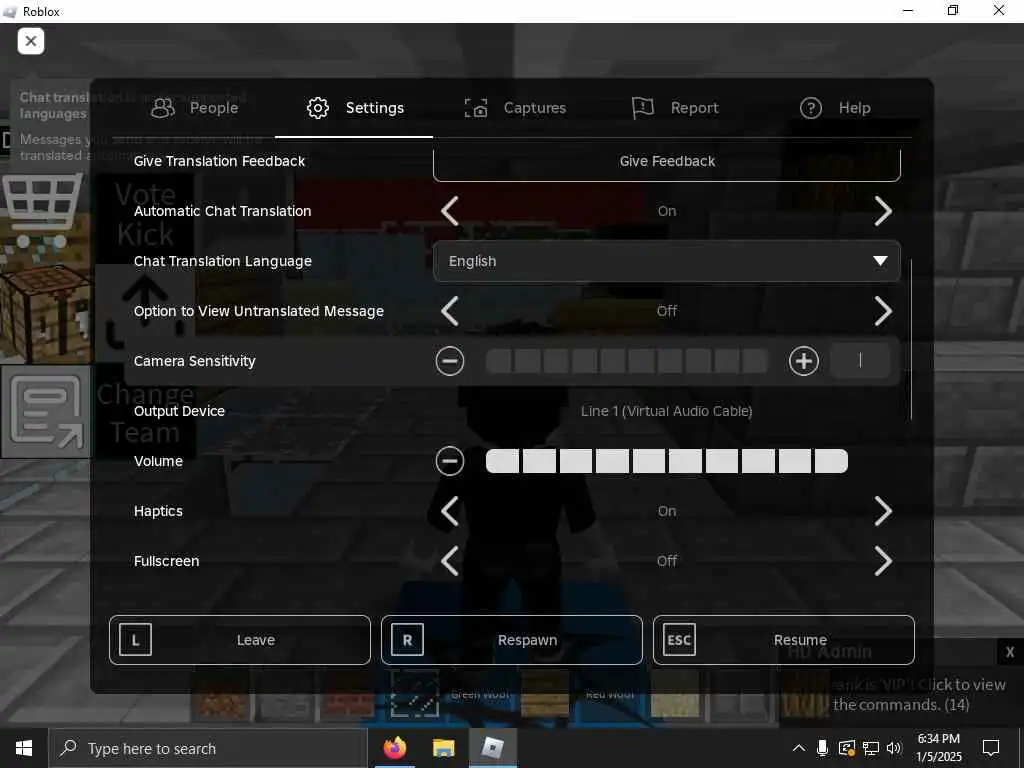
Task: Click the Type here to search box
Action: coord(208,748)
